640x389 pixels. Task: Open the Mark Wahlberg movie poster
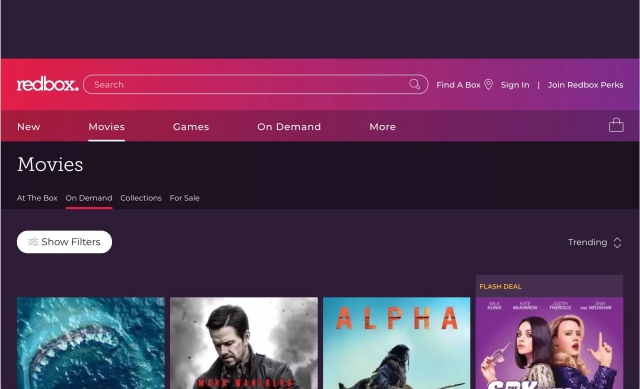[244, 343]
